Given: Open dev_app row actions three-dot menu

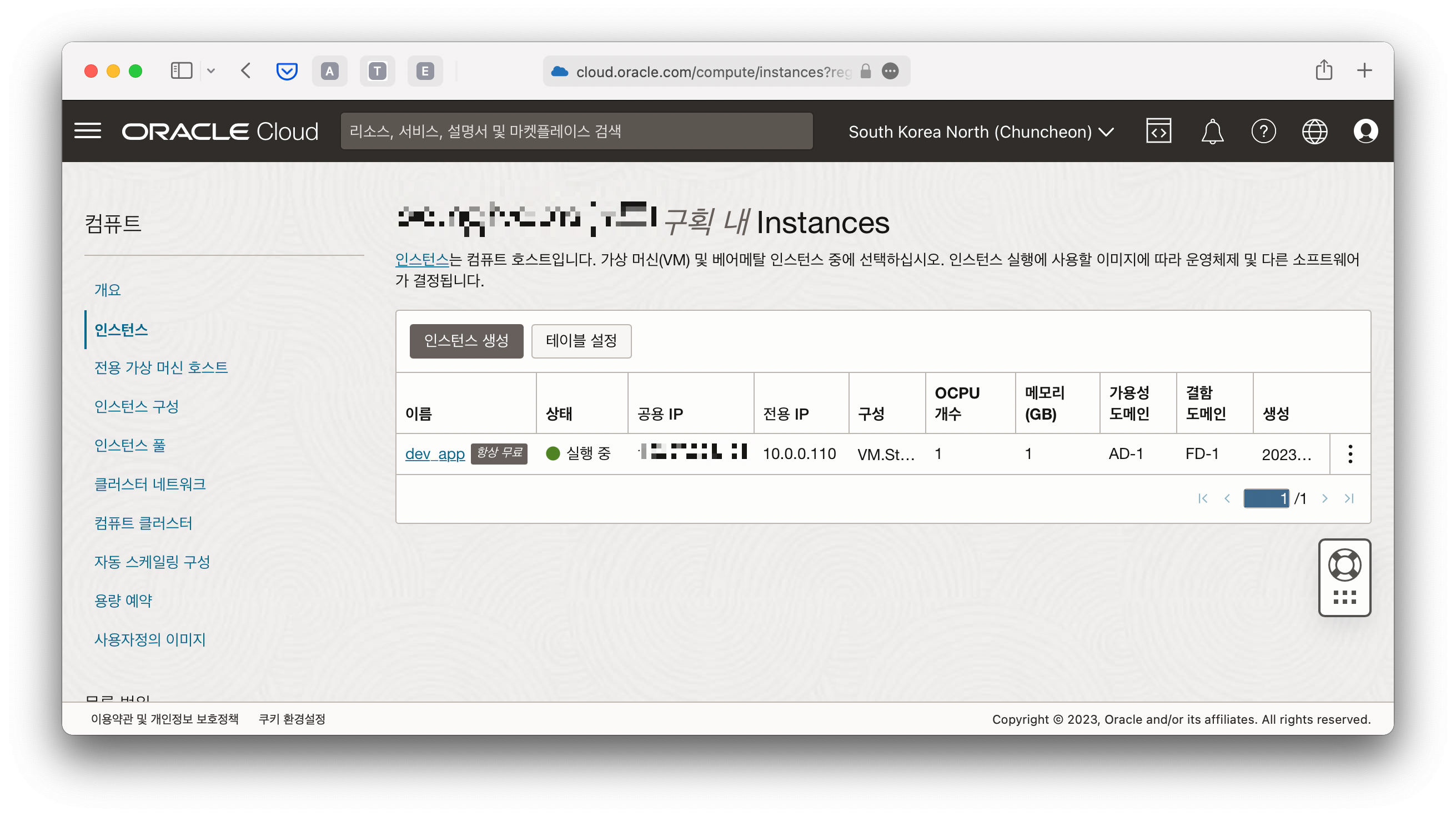Looking at the screenshot, I should point(1350,453).
